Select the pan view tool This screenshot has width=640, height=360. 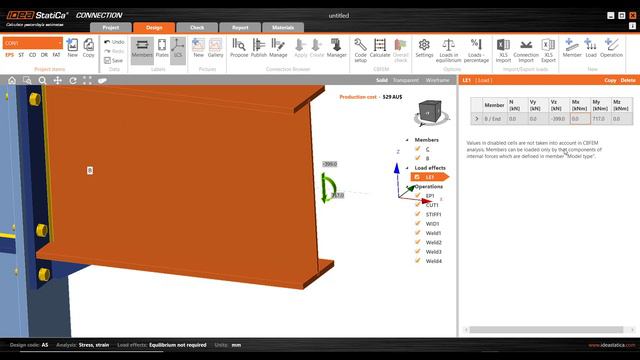[58, 80]
